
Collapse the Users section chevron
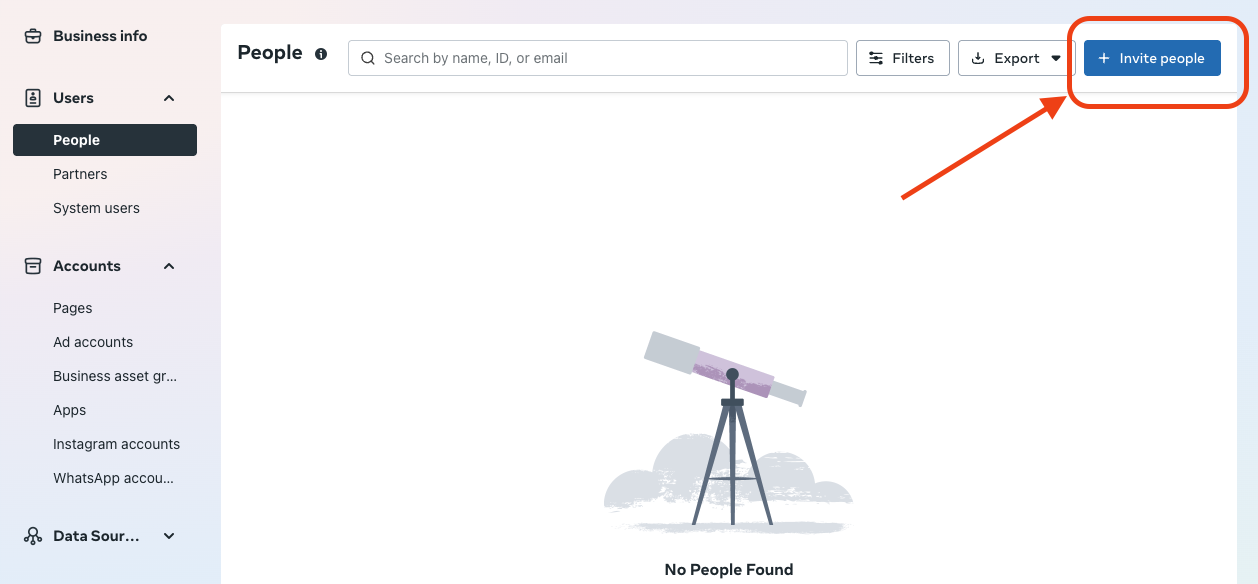[169, 98]
